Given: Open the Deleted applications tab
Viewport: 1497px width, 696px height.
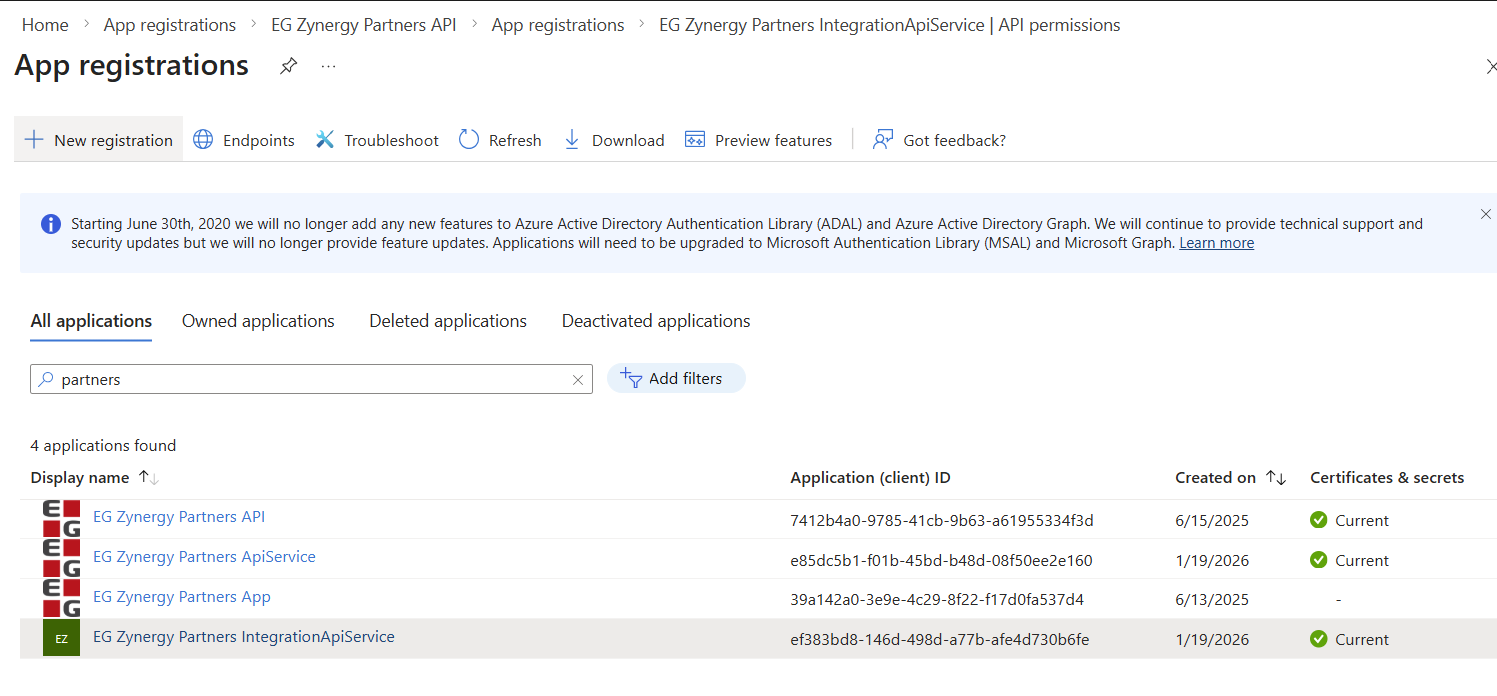Looking at the screenshot, I should [x=448, y=321].
